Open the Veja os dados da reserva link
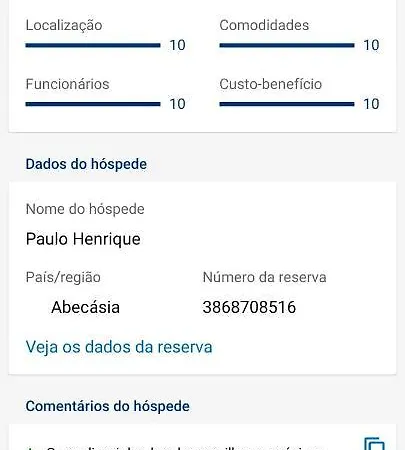The image size is (405, 450). [119, 347]
